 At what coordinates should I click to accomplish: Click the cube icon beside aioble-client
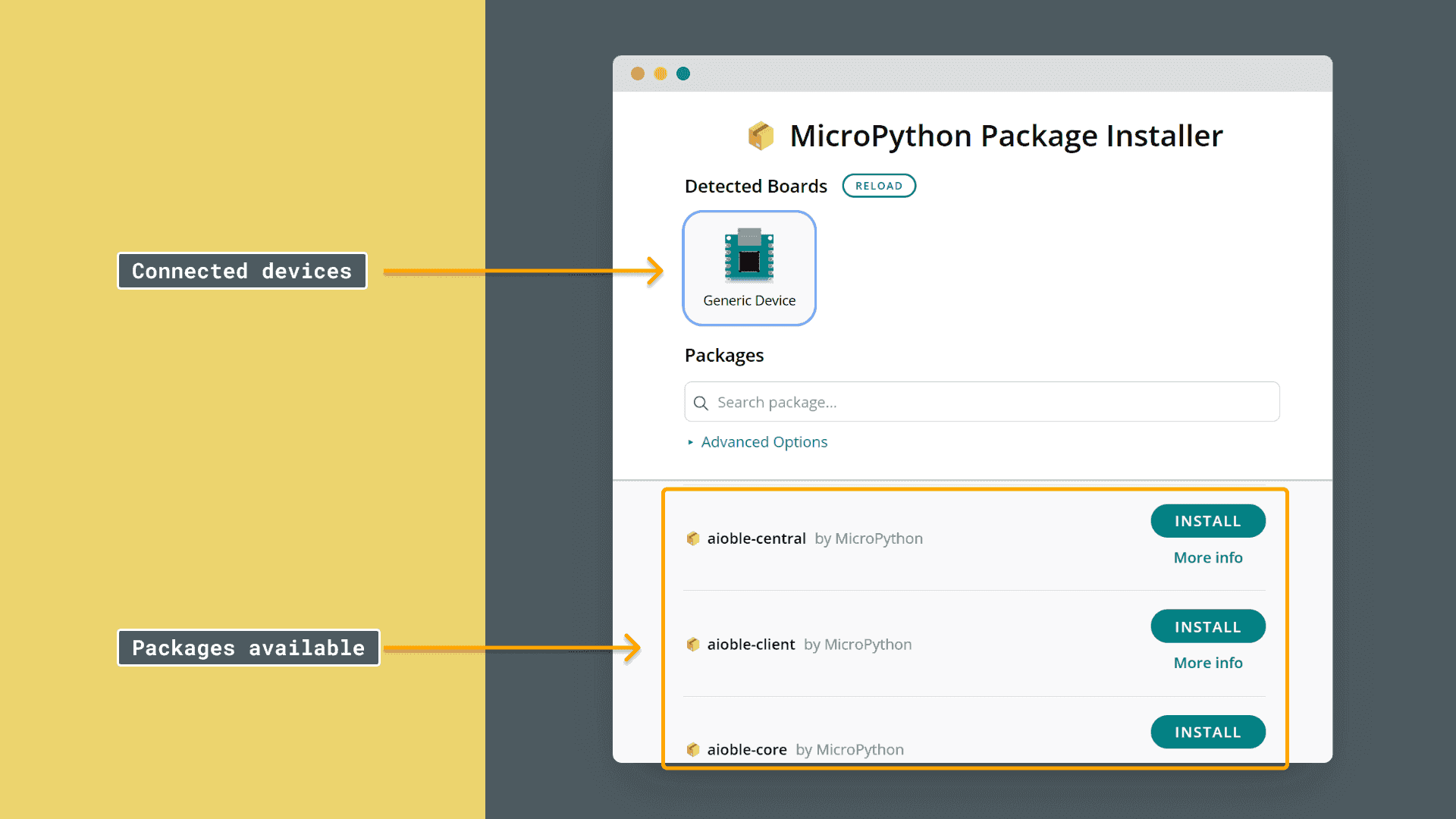(x=693, y=645)
